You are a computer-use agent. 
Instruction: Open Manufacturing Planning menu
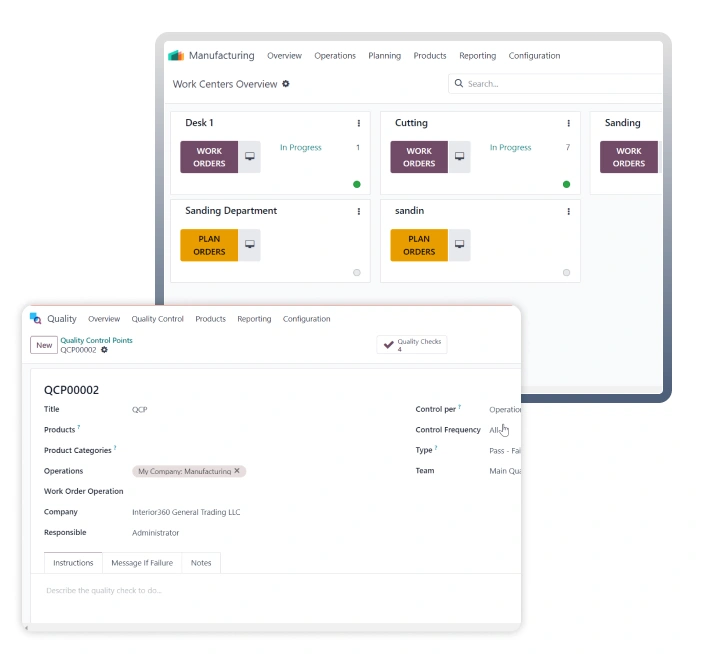[385, 56]
